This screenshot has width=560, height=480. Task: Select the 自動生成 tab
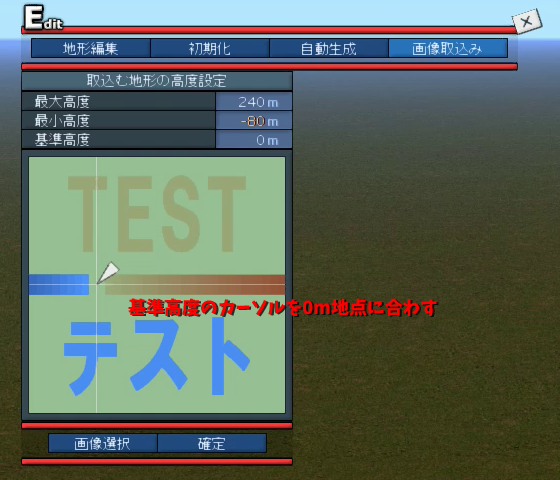point(329,48)
